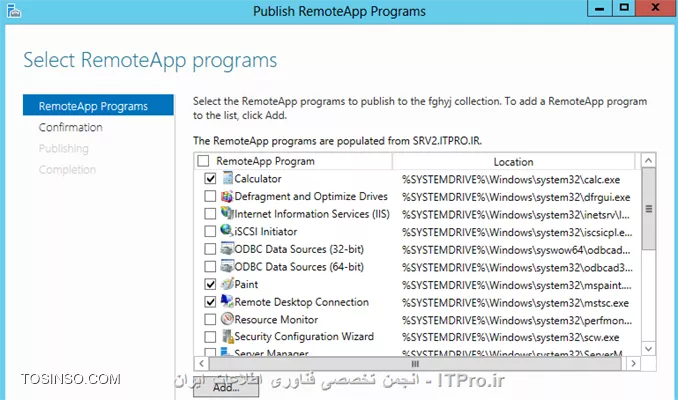Uncheck the Paint checkbox

click(210, 284)
